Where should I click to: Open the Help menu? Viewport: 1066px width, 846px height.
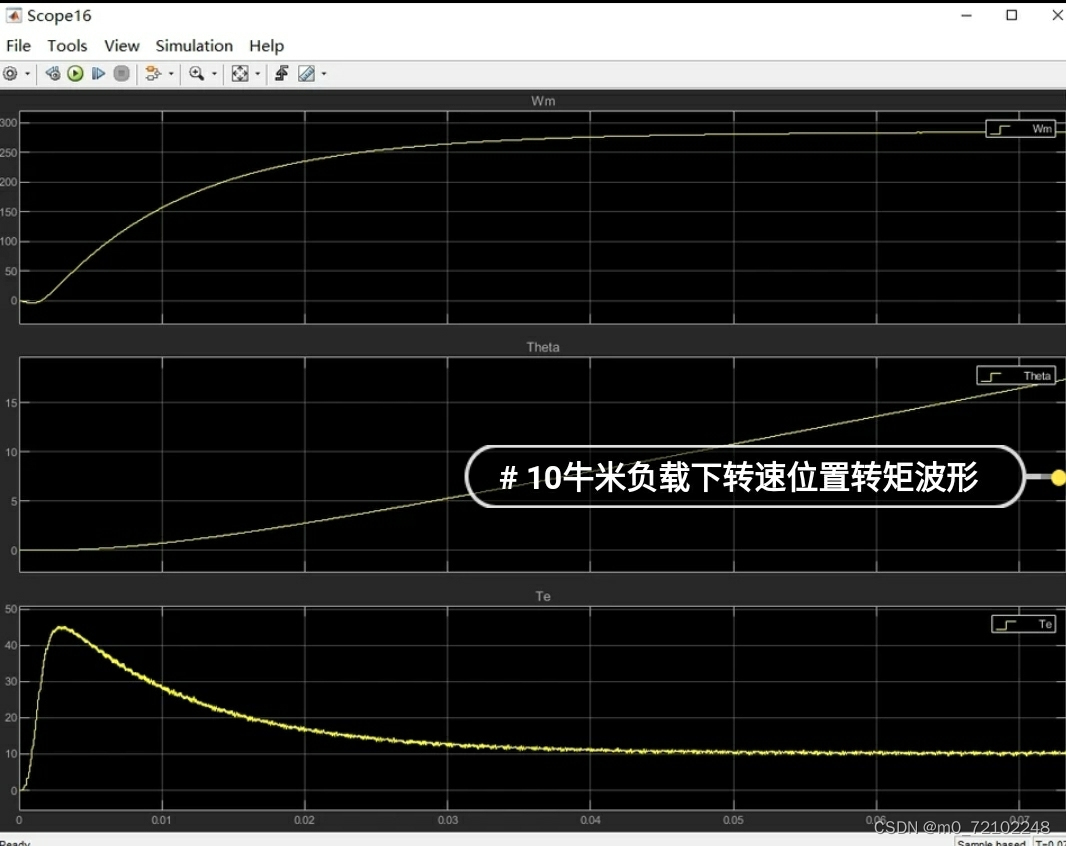(266, 46)
